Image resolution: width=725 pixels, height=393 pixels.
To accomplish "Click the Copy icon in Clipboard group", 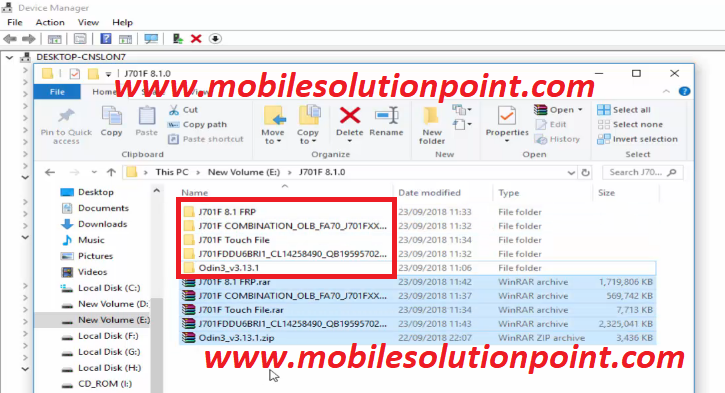I will click(x=111, y=116).
